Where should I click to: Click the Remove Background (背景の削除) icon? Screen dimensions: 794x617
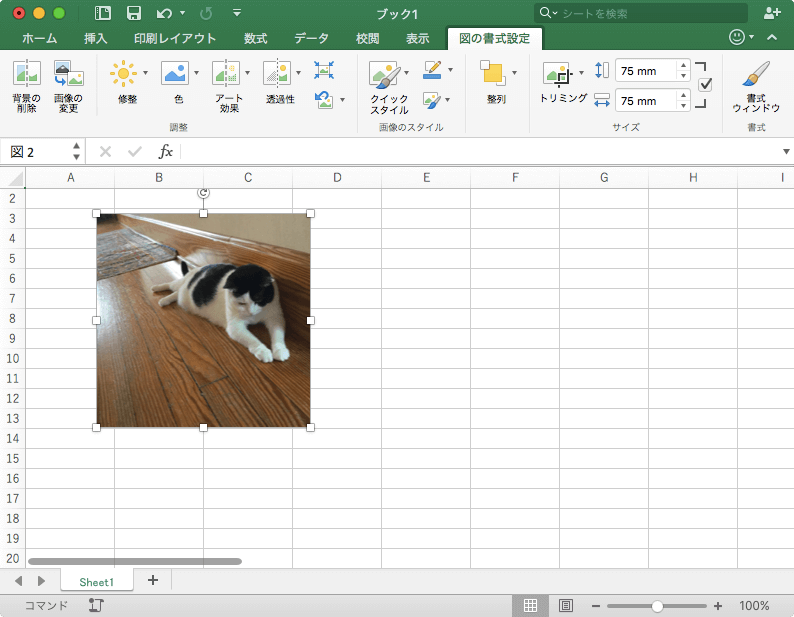coord(26,72)
